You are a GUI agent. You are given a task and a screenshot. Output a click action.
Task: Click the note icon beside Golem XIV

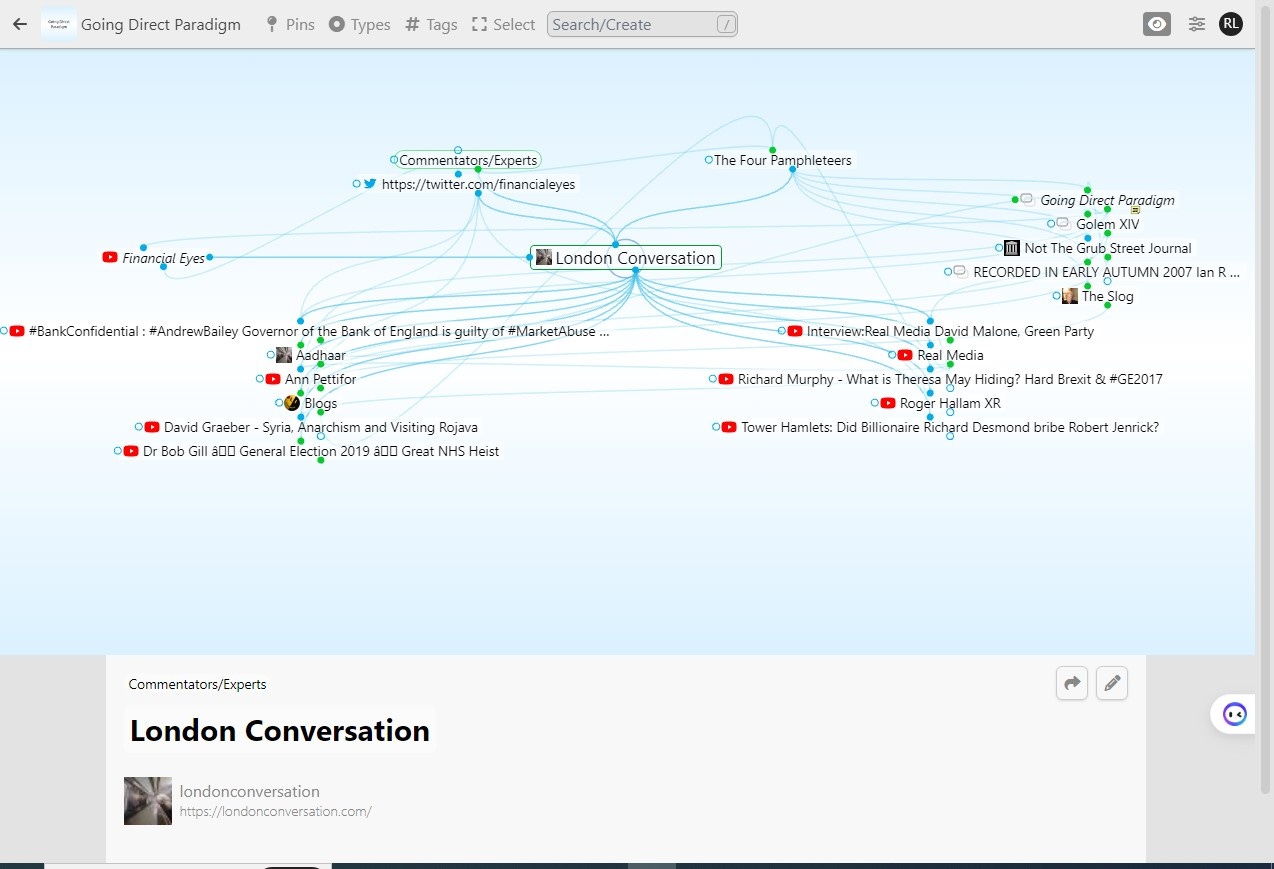point(1062,223)
